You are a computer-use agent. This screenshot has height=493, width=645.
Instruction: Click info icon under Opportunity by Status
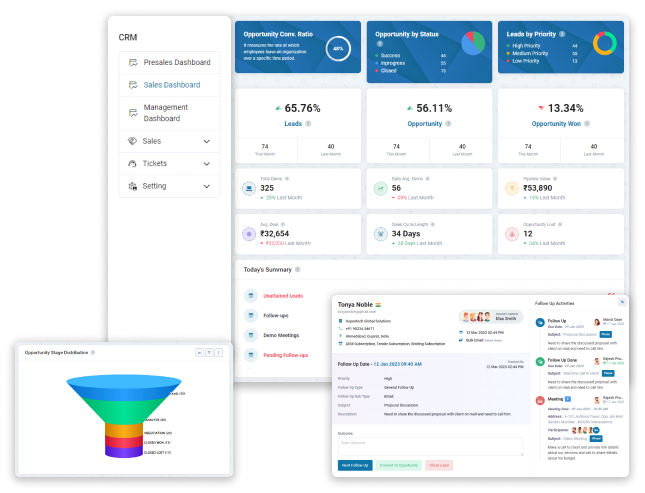(x=380, y=44)
